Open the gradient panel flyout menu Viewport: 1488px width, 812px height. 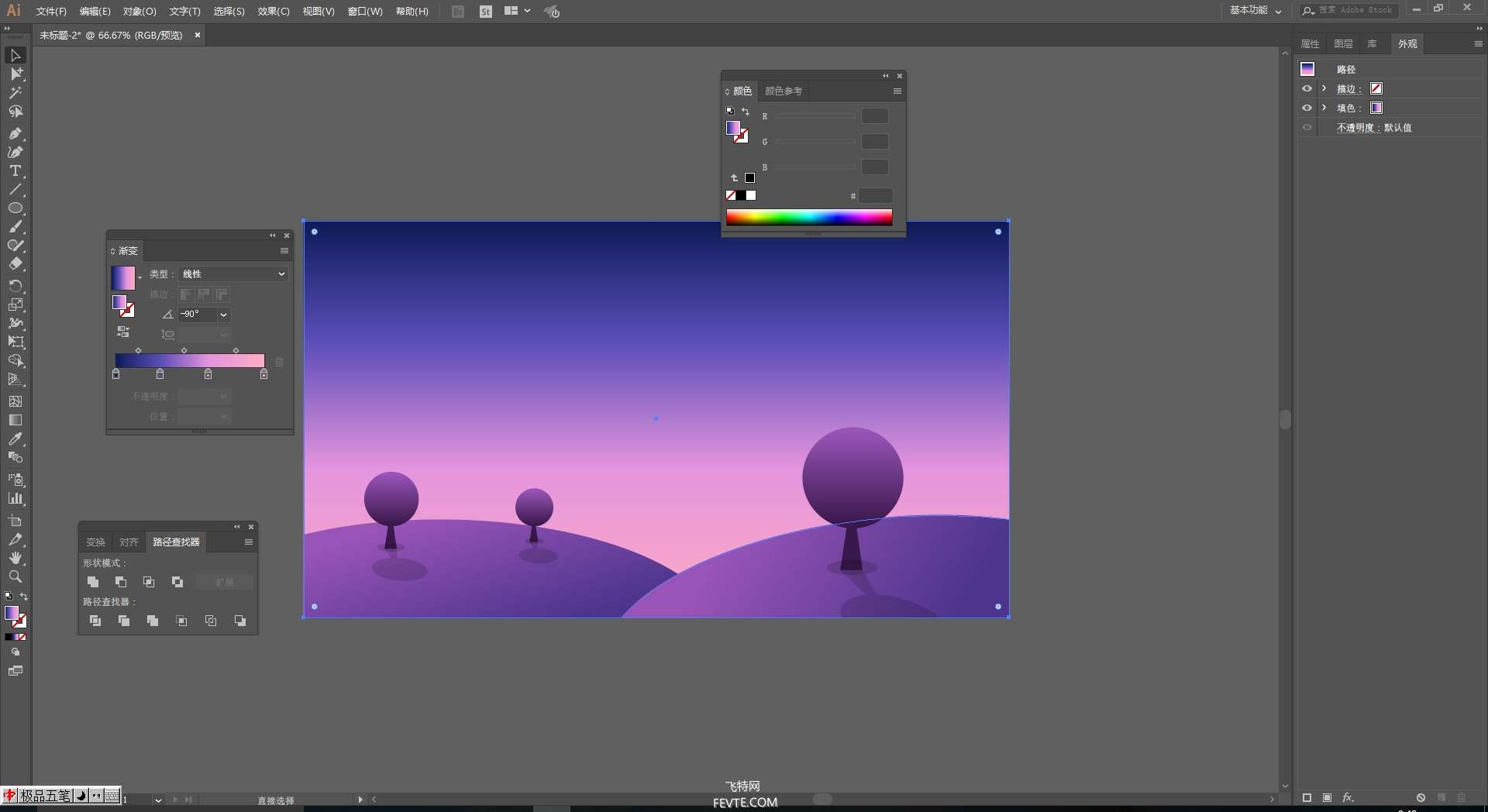(x=284, y=251)
